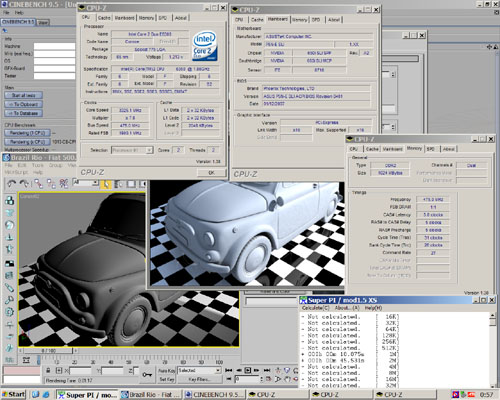Activate the Bind to Space Warp tool
The height and width of the screenshot is (400, 500).
click(x=64, y=184)
